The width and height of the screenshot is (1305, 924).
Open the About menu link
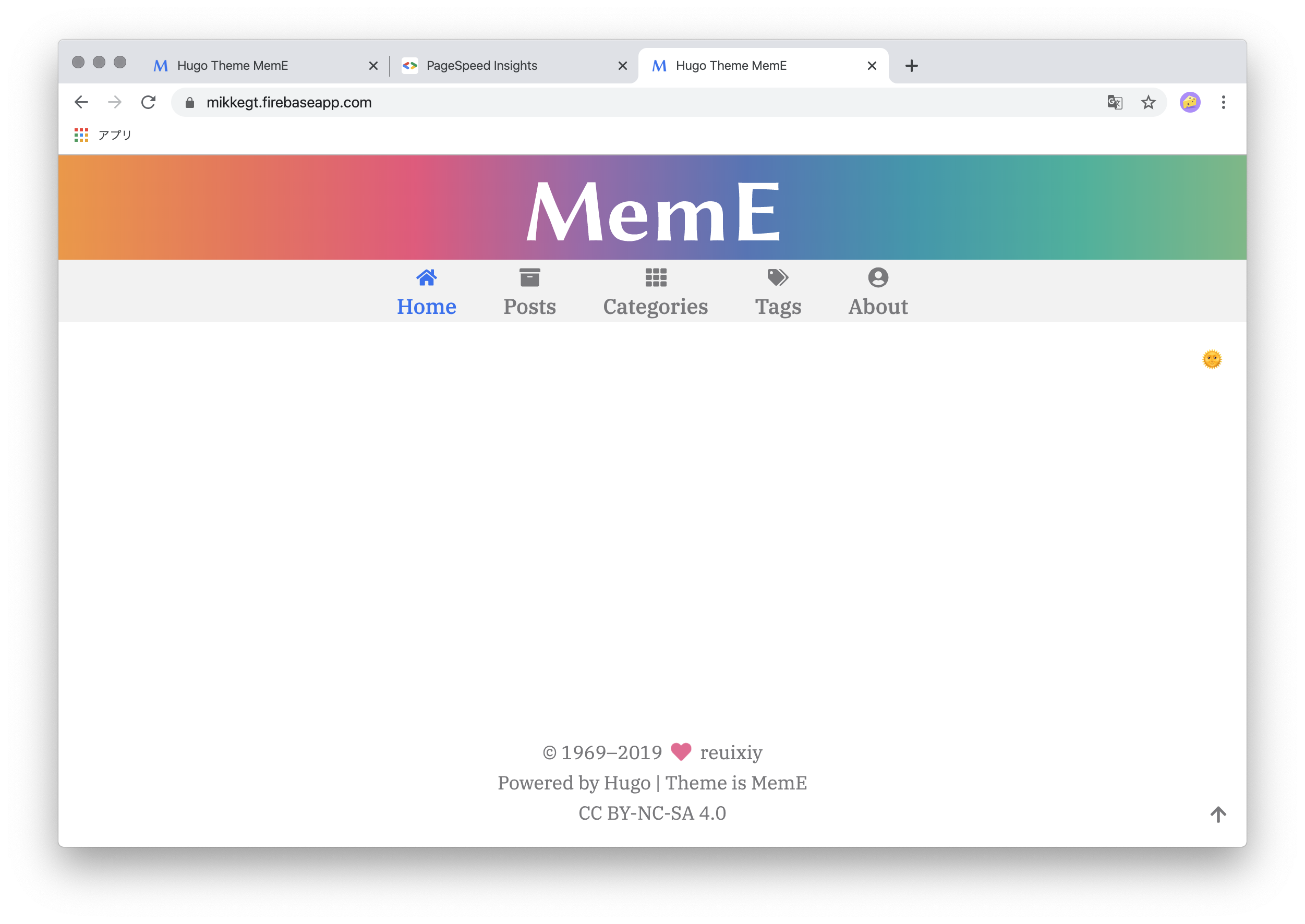click(x=878, y=307)
